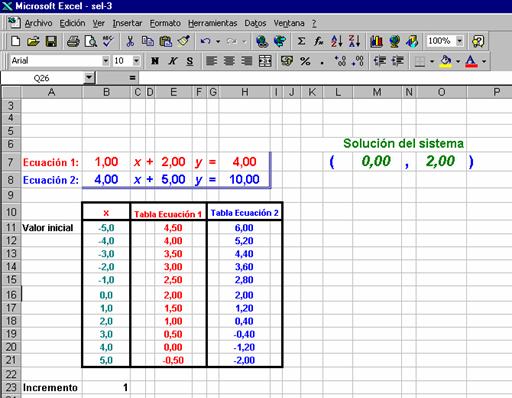Image resolution: width=512 pixels, height=398 pixels.
Task: Toggle underline formatting with S button
Action: point(190,61)
